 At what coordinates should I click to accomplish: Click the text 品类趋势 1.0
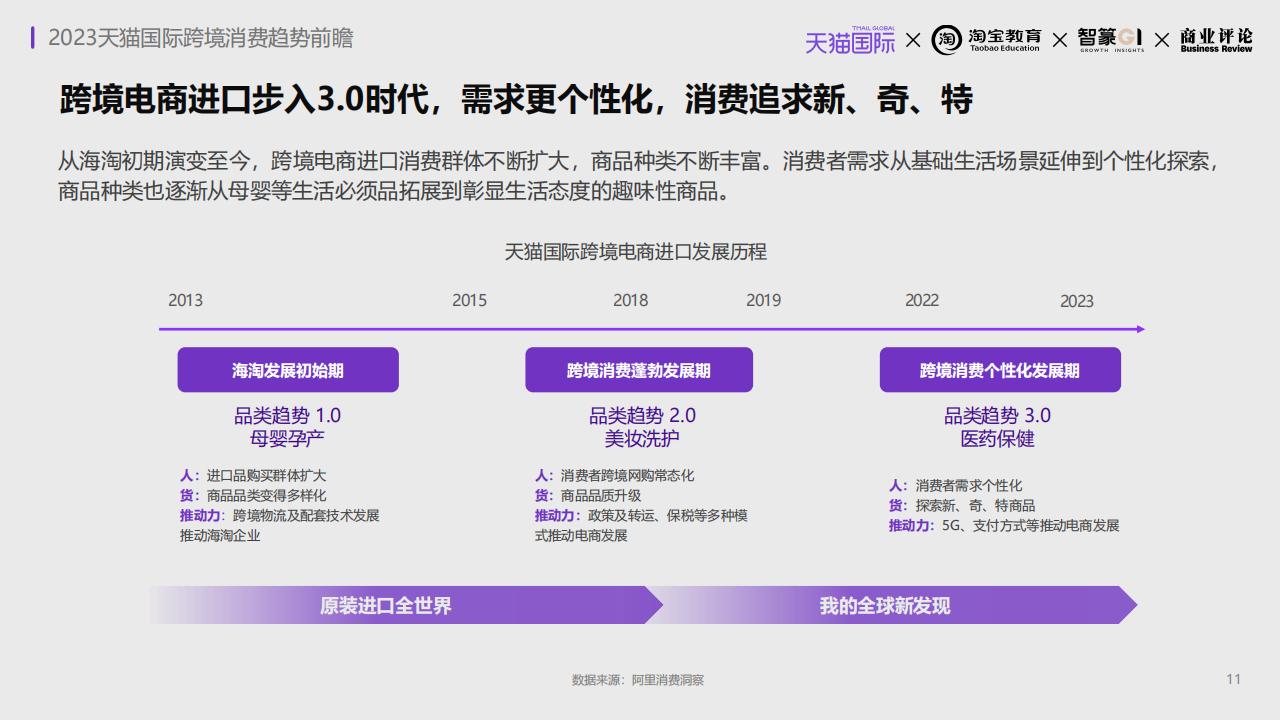point(288,416)
